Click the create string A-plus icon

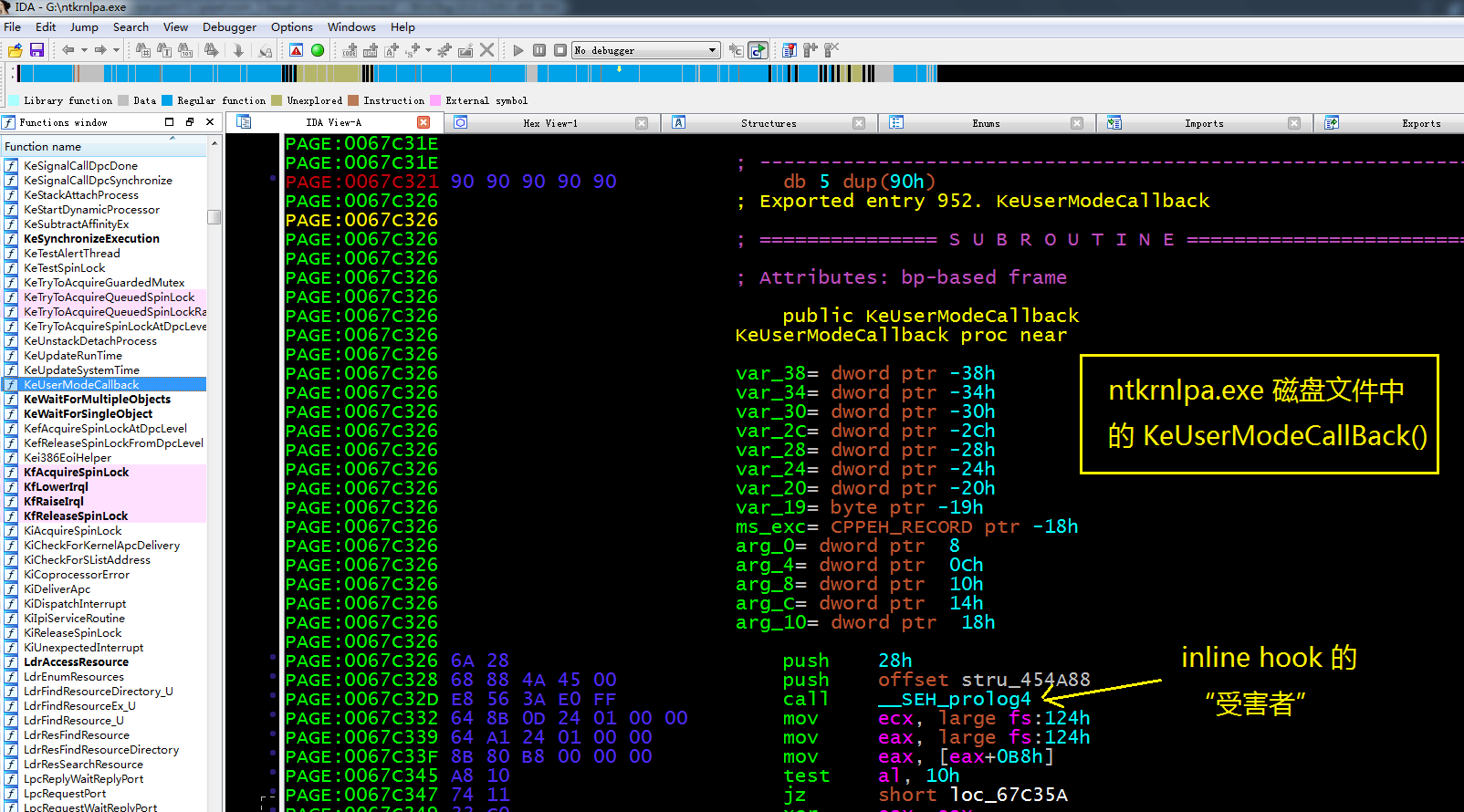coord(392,50)
